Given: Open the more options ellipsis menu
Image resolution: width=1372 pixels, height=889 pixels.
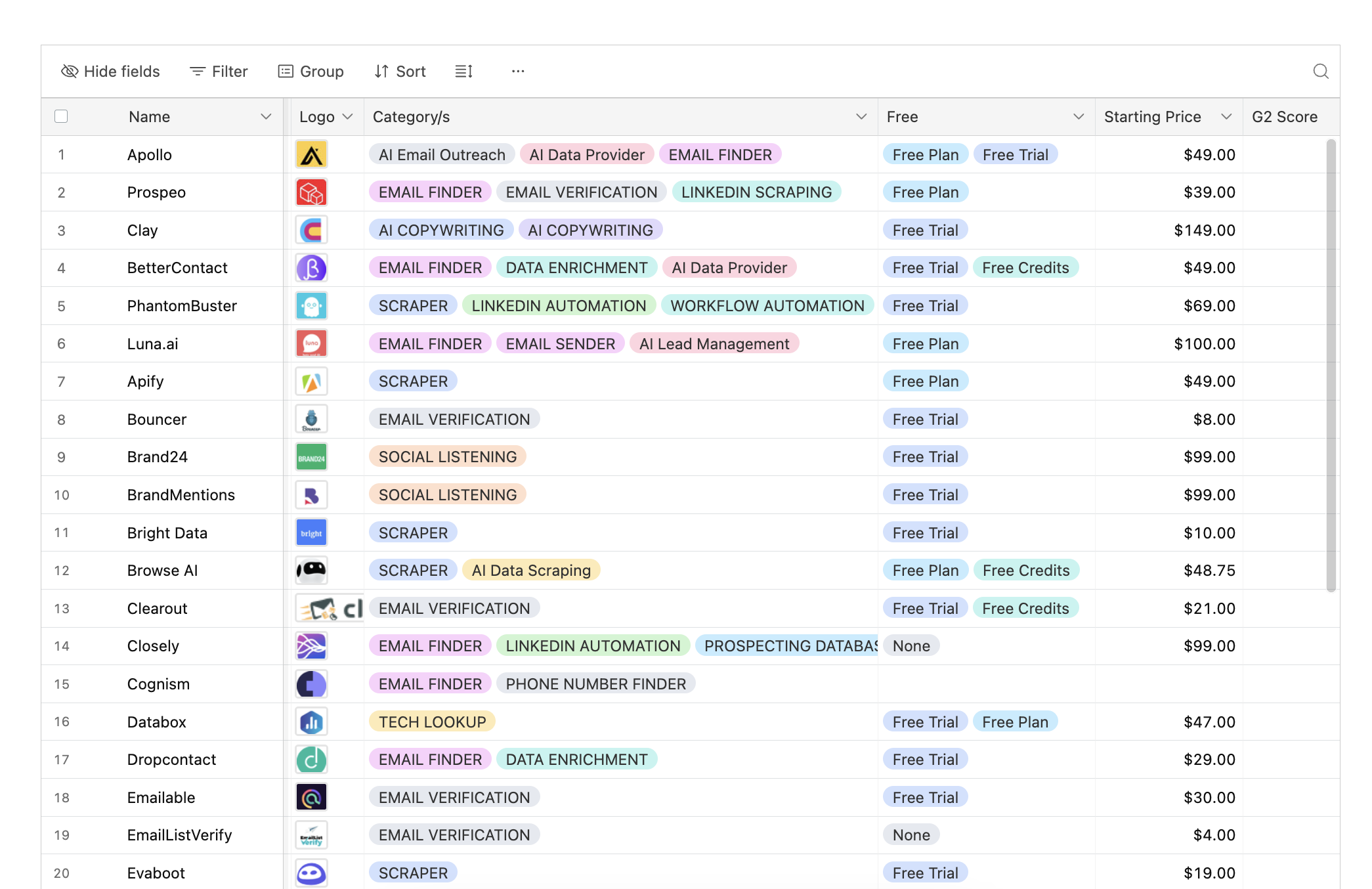Looking at the screenshot, I should [x=518, y=72].
